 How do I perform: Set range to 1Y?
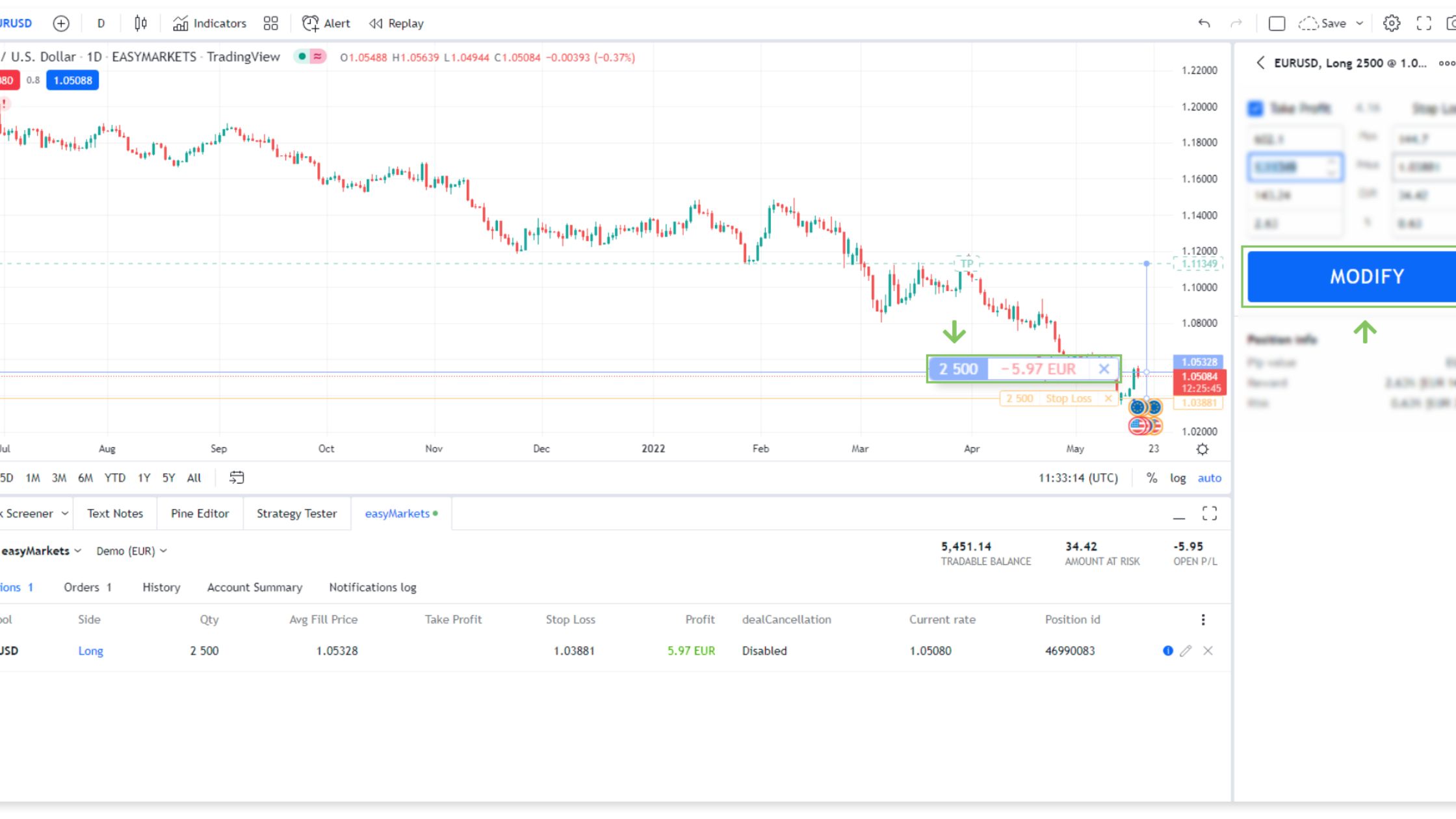coord(144,478)
